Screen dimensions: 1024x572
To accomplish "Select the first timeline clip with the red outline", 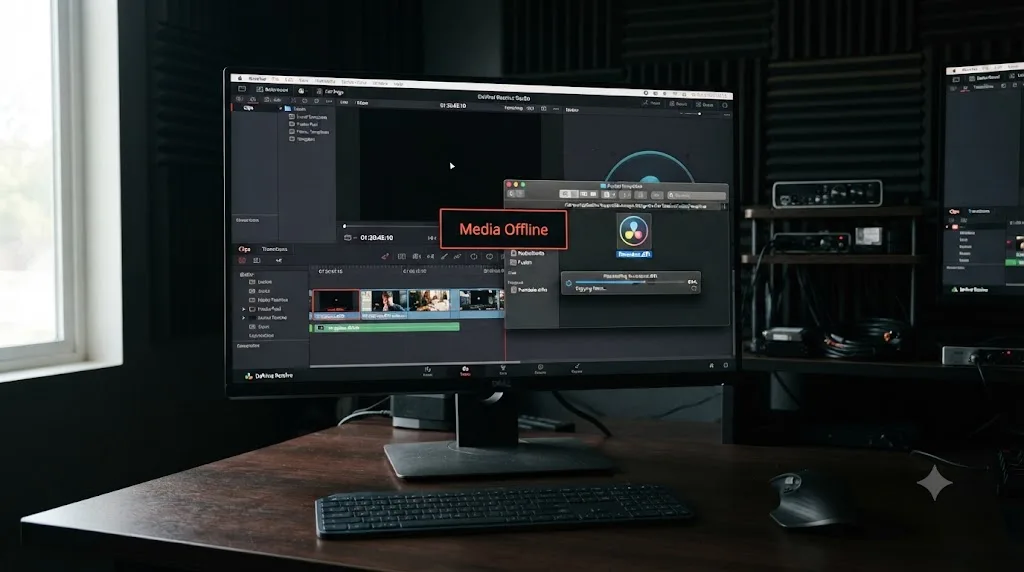I will (x=336, y=304).
